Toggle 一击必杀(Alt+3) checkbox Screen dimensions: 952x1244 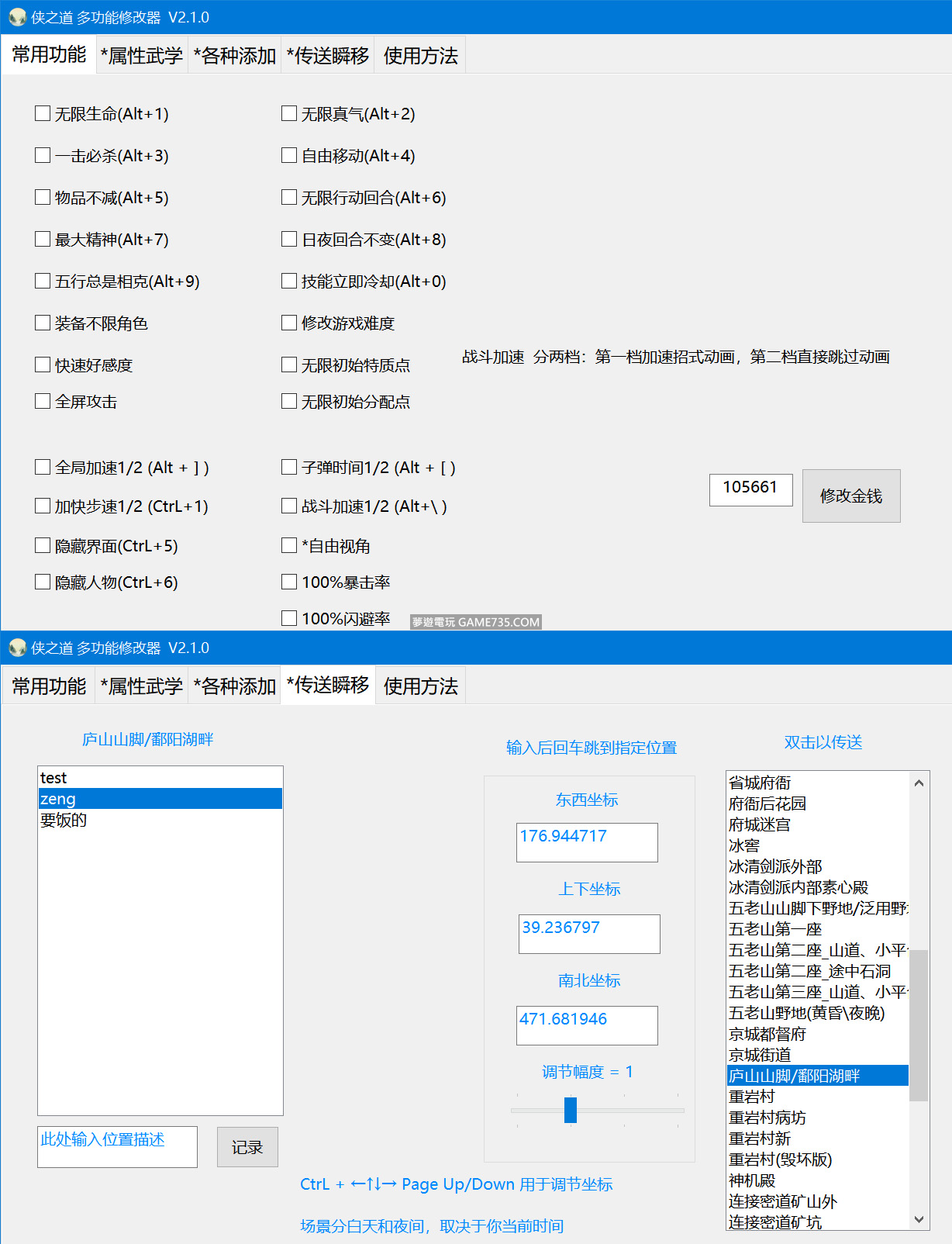pyautogui.click(x=43, y=156)
